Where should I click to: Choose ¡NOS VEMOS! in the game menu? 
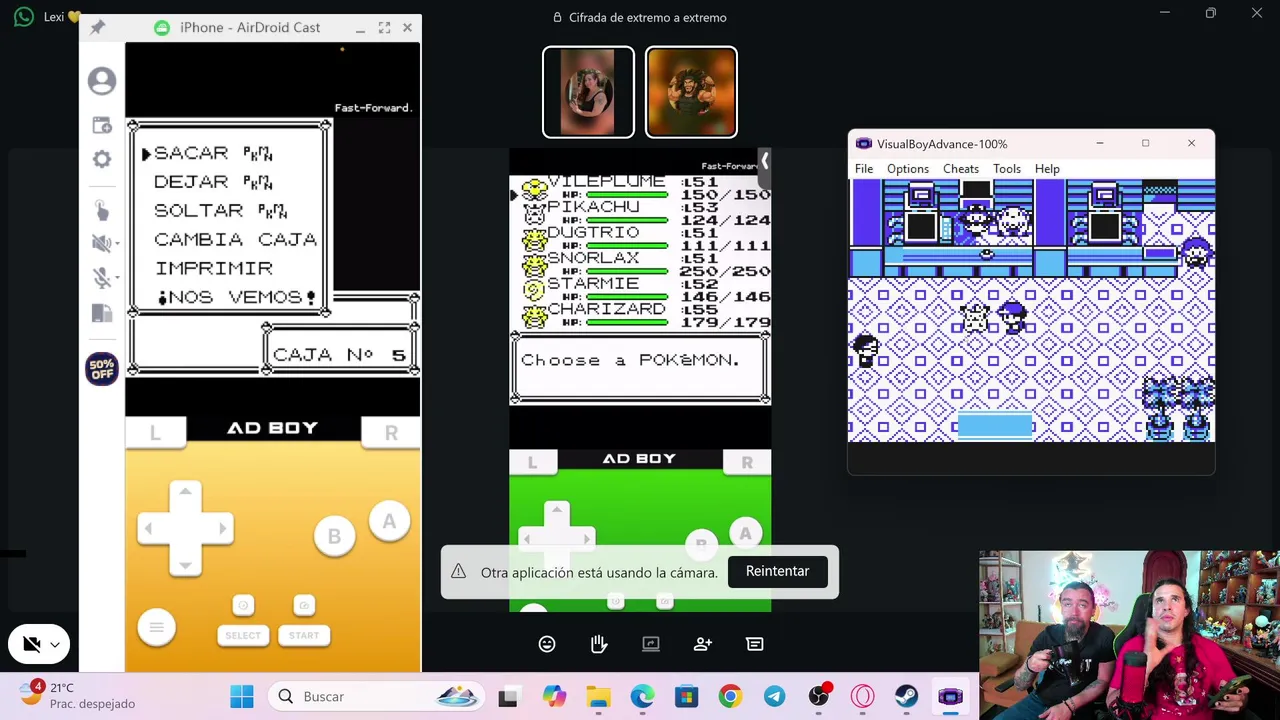(236, 297)
